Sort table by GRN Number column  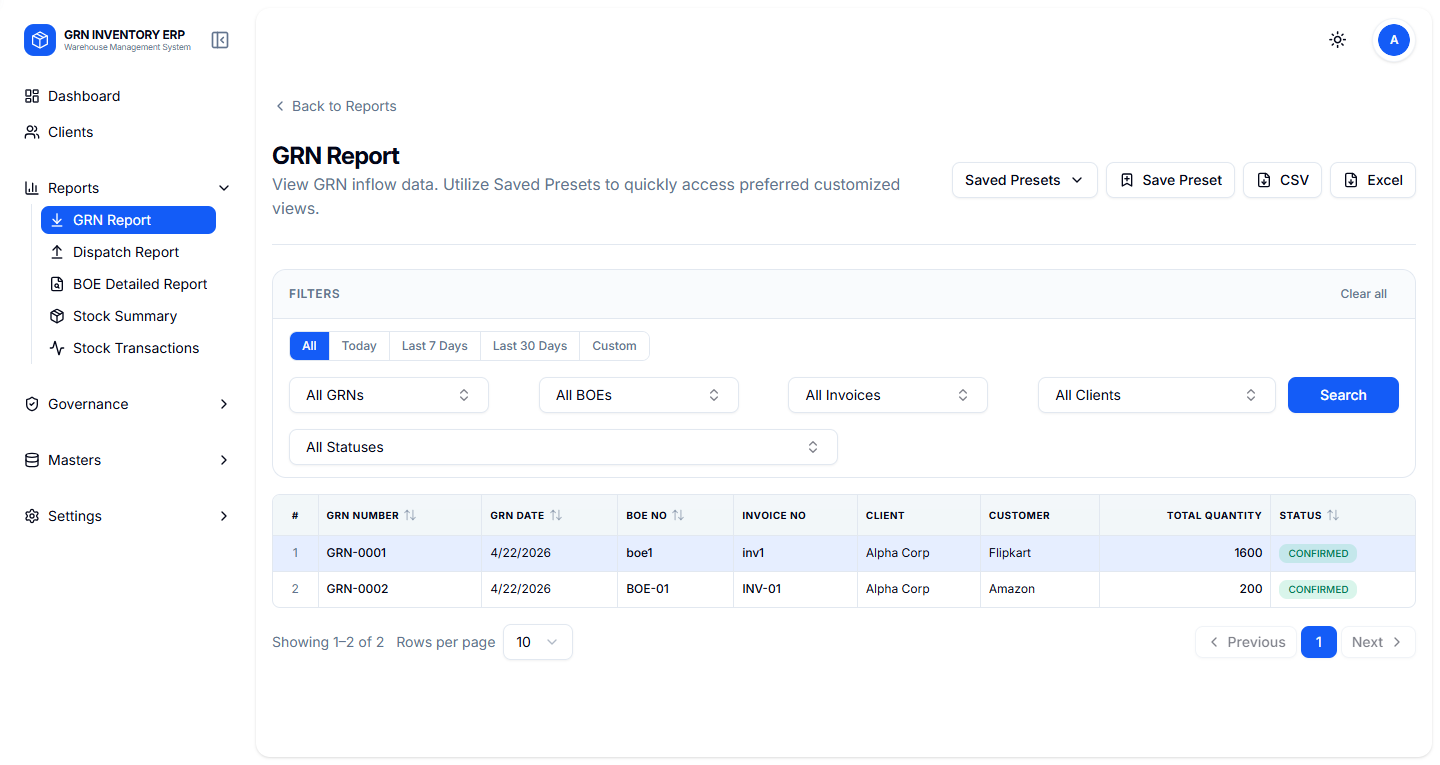pos(410,515)
